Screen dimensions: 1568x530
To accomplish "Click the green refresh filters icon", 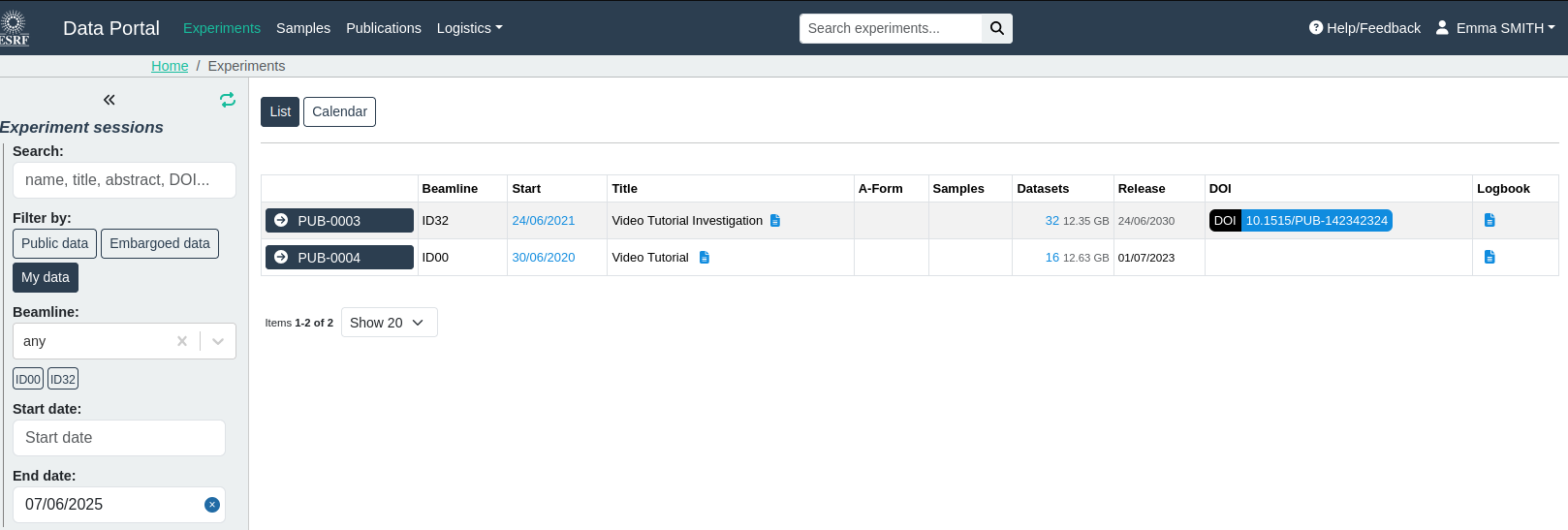I will point(228,100).
